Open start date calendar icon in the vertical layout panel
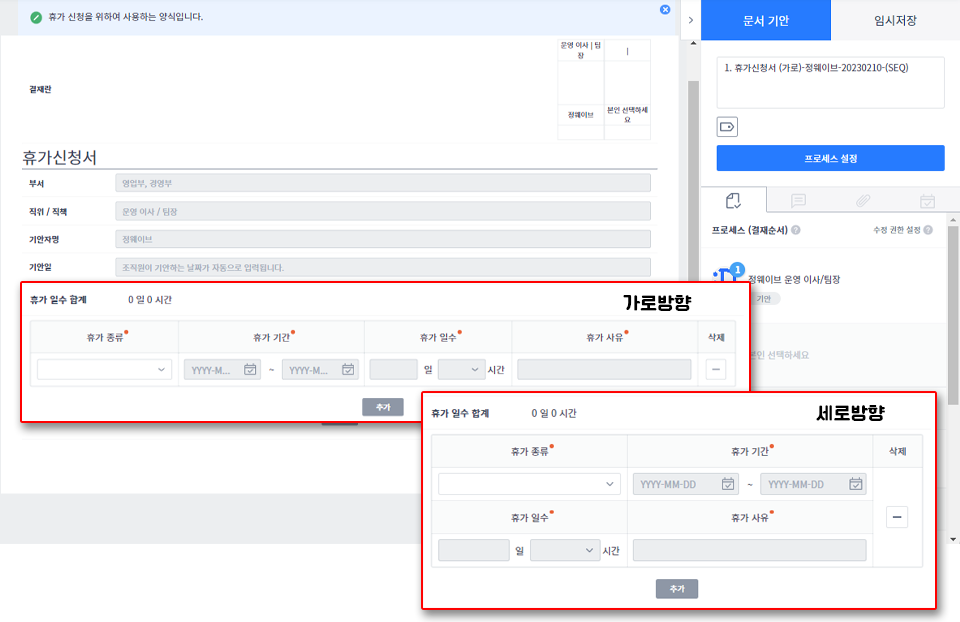This screenshot has width=960, height=622. click(x=727, y=484)
